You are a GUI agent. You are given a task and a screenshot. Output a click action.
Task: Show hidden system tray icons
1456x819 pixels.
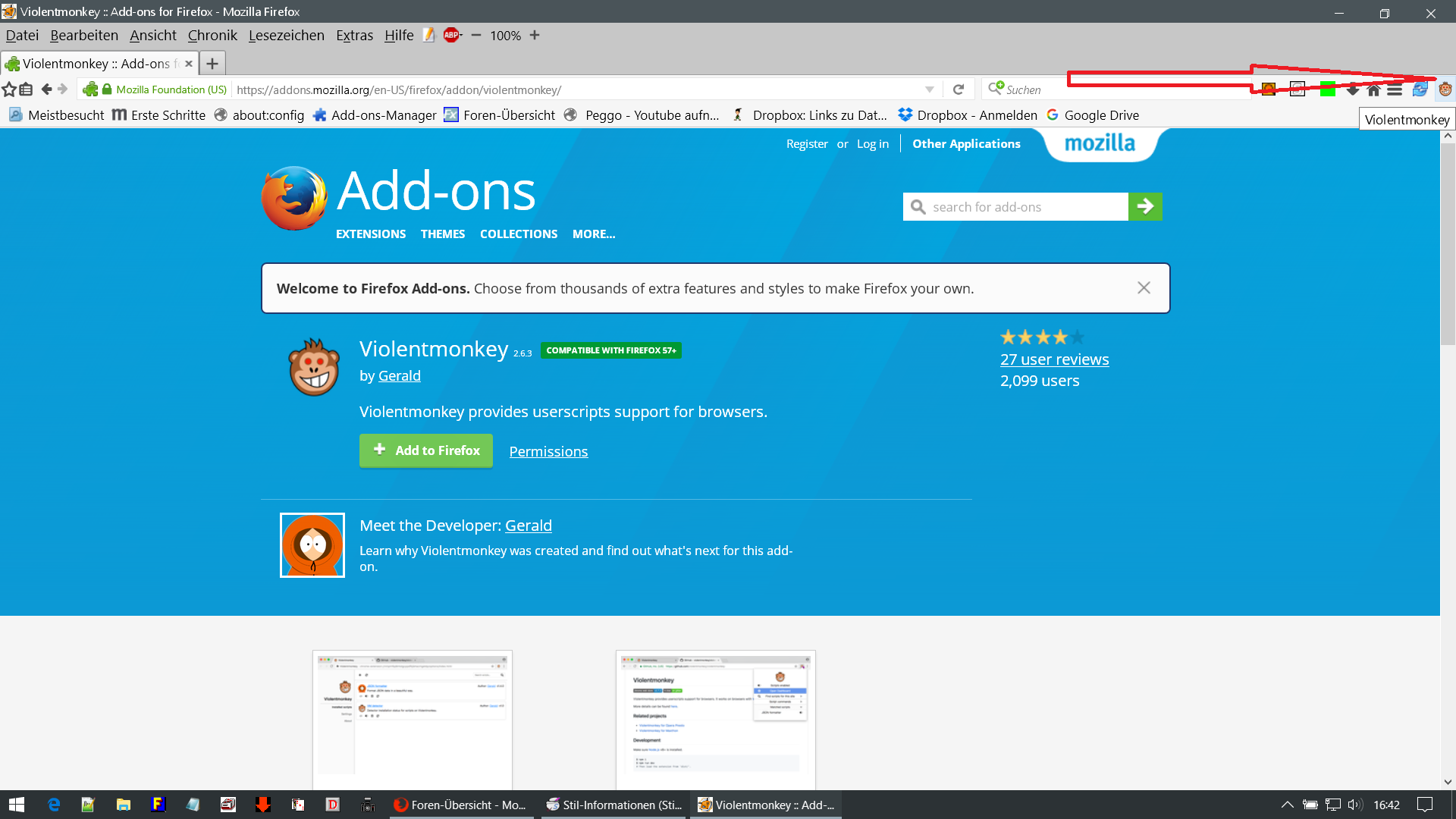(1287, 805)
